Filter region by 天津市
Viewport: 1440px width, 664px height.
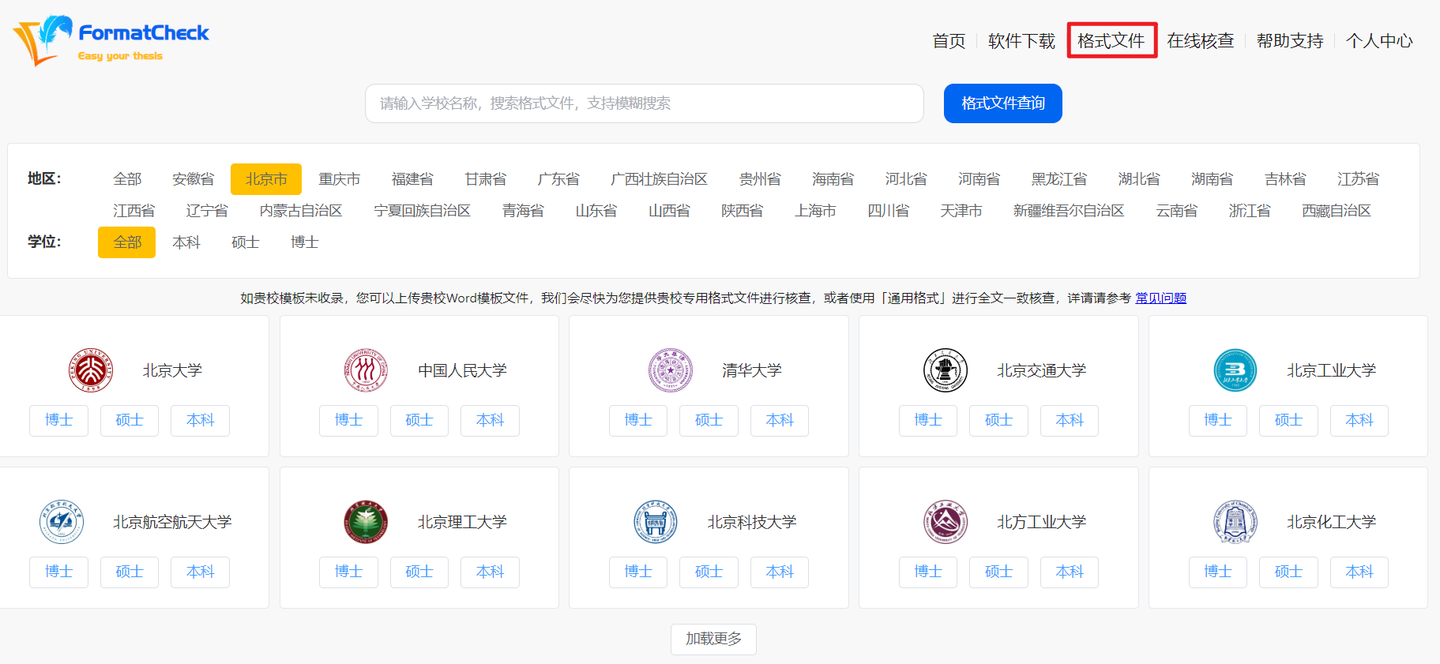coord(961,211)
